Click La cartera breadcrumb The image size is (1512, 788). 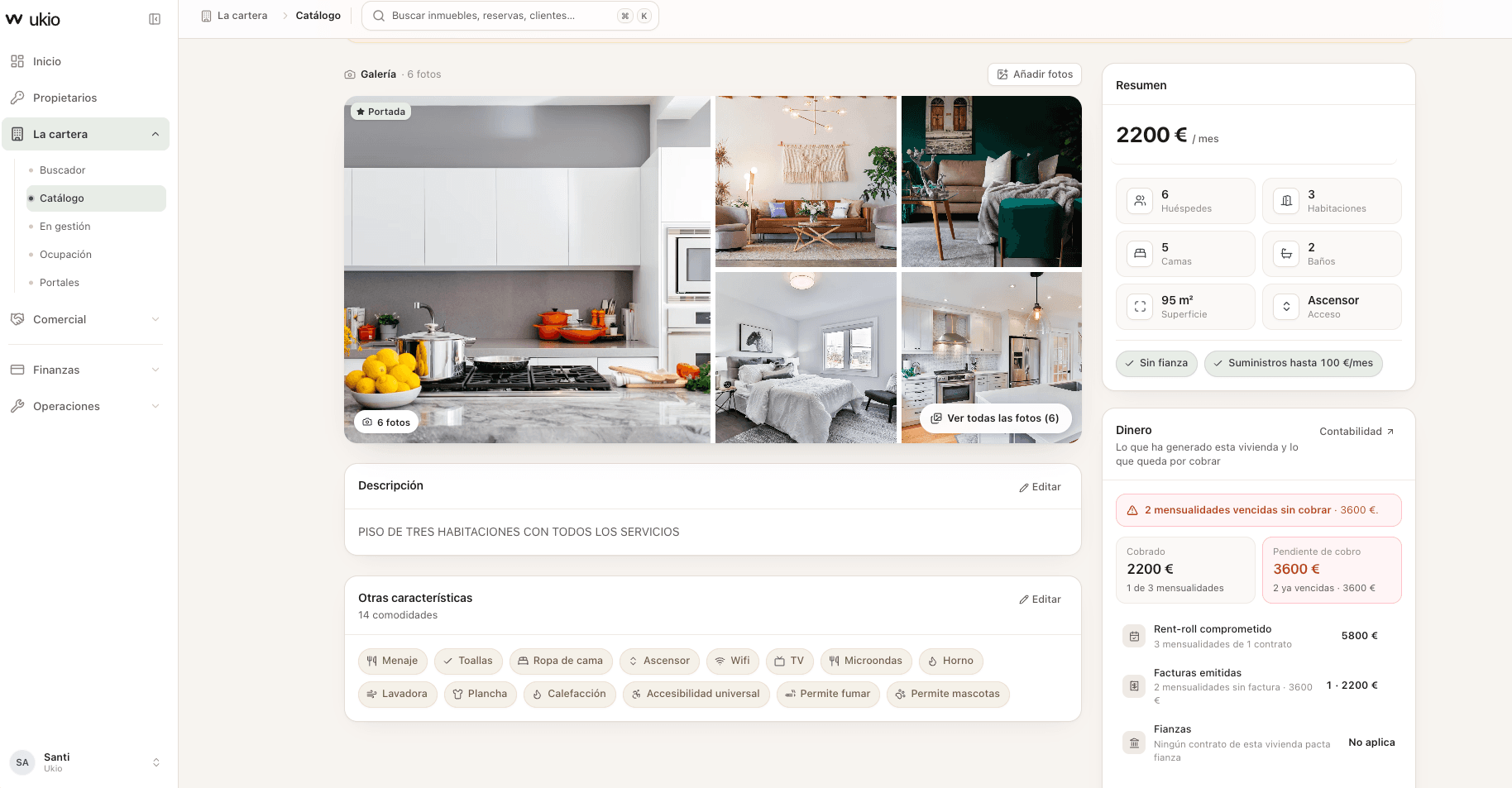pyautogui.click(x=235, y=16)
